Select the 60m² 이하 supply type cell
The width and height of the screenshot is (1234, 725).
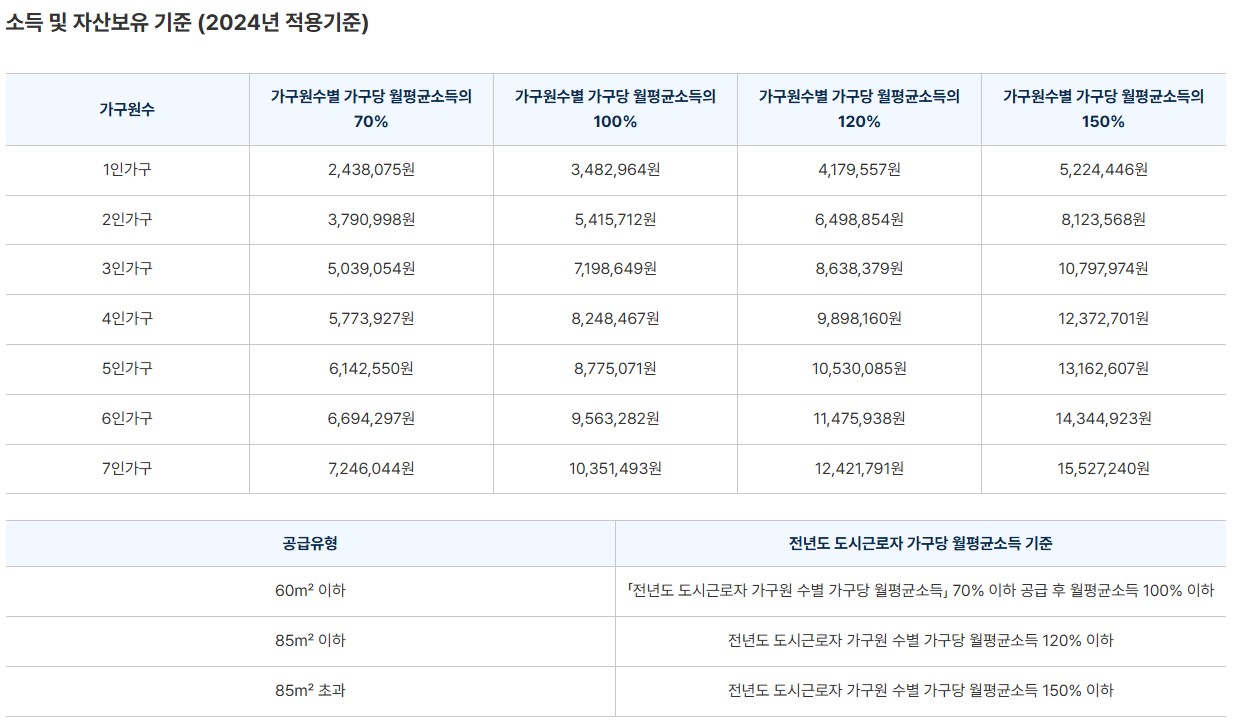[310, 591]
